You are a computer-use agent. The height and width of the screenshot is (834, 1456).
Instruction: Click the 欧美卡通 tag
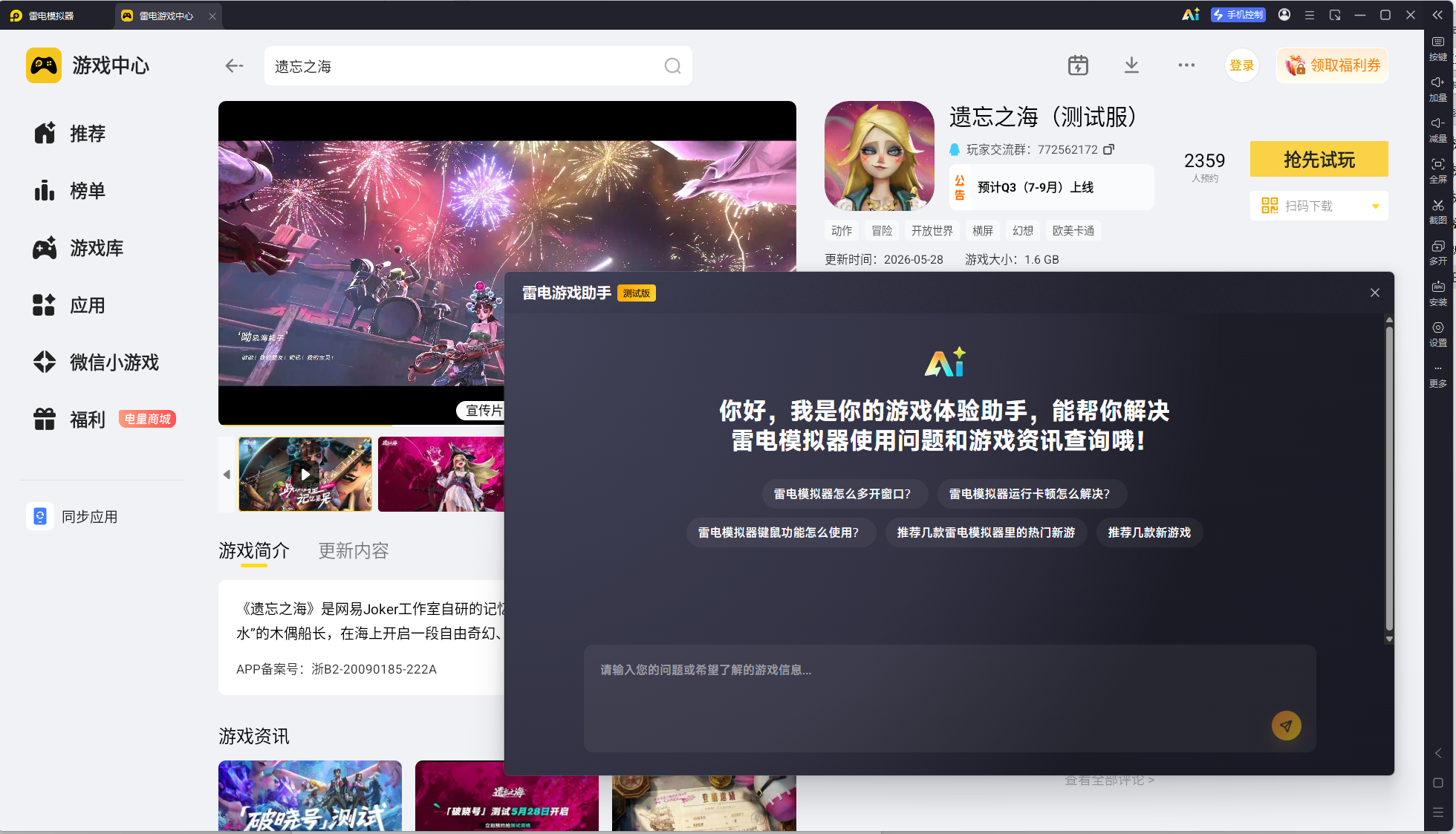point(1073,231)
